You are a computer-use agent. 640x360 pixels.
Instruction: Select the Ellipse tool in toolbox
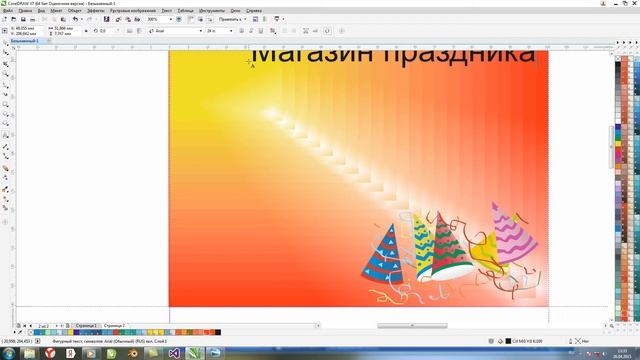pyautogui.click(x=5, y=114)
